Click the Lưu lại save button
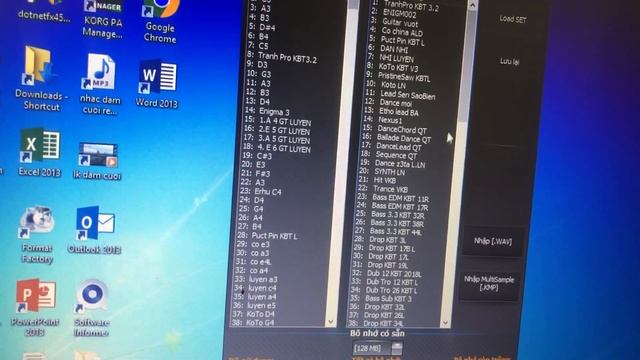The height and width of the screenshot is (360, 640). [509, 61]
